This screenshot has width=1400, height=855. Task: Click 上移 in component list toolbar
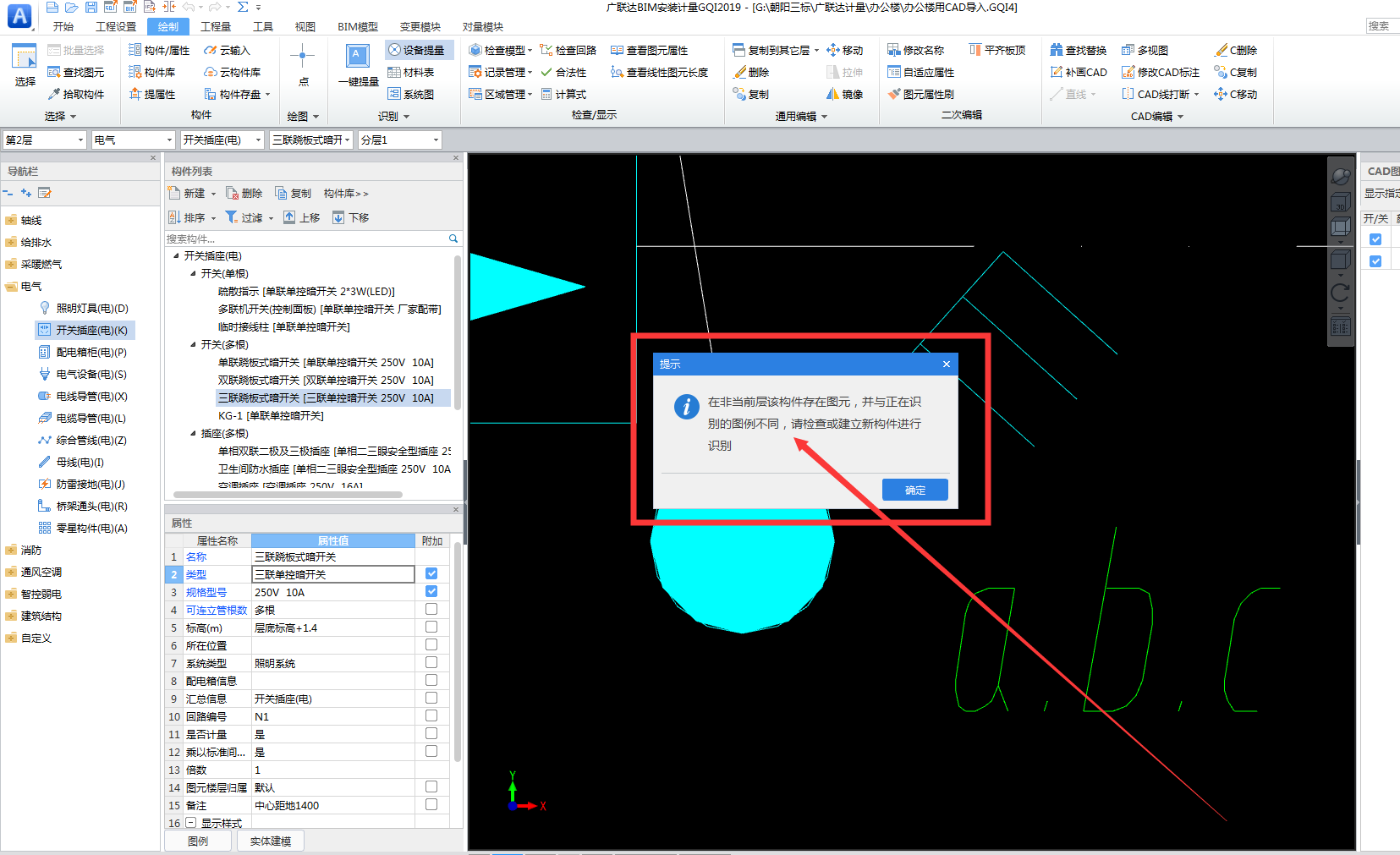coord(301,217)
